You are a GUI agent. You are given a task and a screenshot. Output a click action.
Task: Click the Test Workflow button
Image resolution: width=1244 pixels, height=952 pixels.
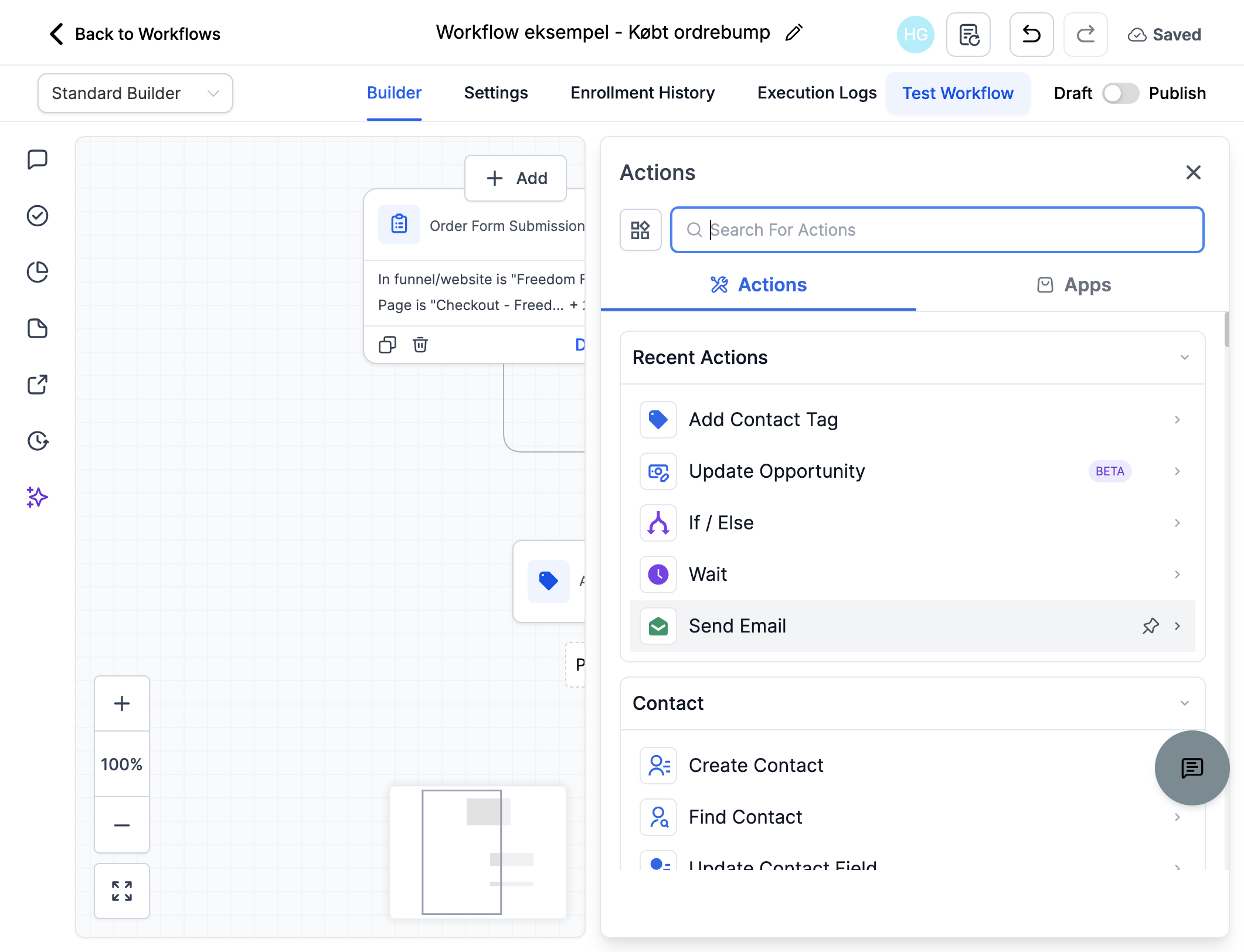(958, 93)
